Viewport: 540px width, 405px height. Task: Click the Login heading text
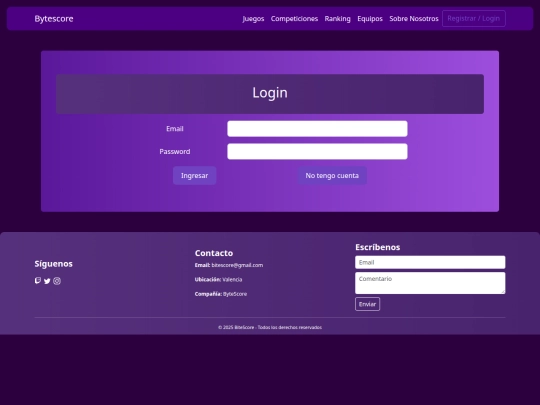(x=270, y=93)
